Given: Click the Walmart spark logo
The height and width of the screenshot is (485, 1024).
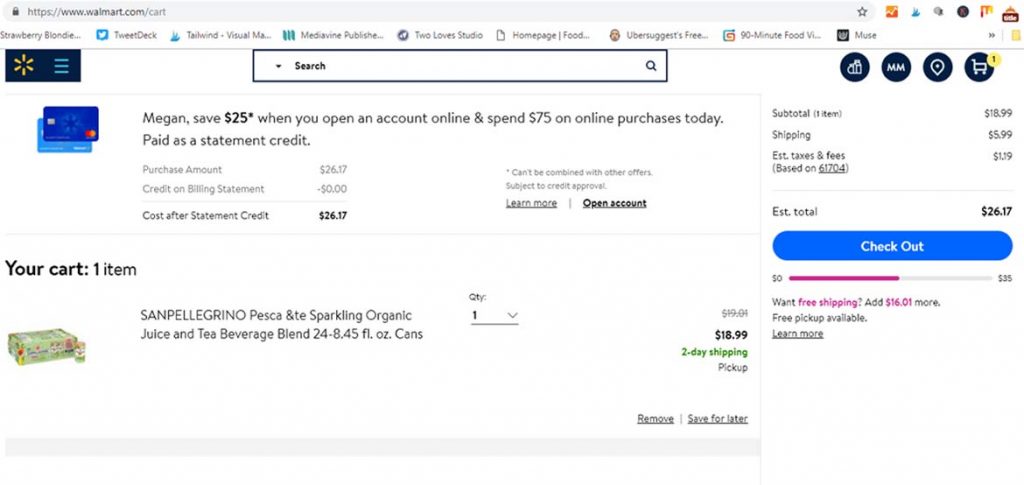Looking at the screenshot, I should point(24,65).
